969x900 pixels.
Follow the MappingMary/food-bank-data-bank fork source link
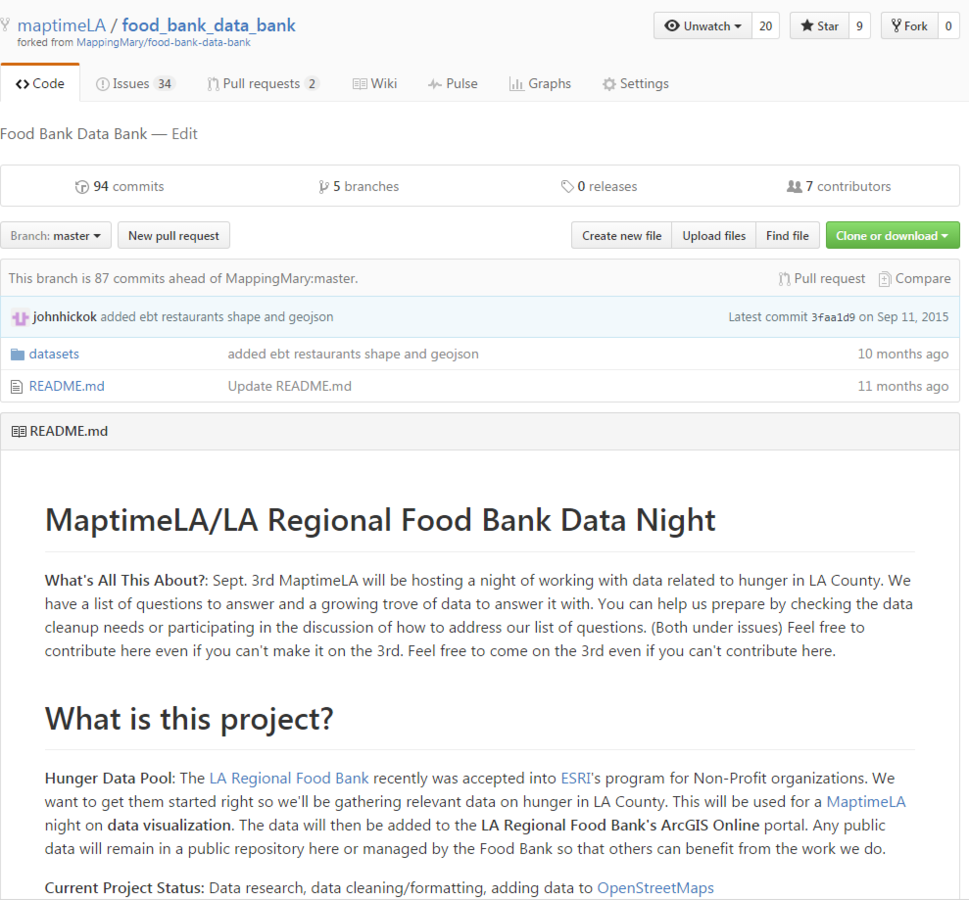163,43
